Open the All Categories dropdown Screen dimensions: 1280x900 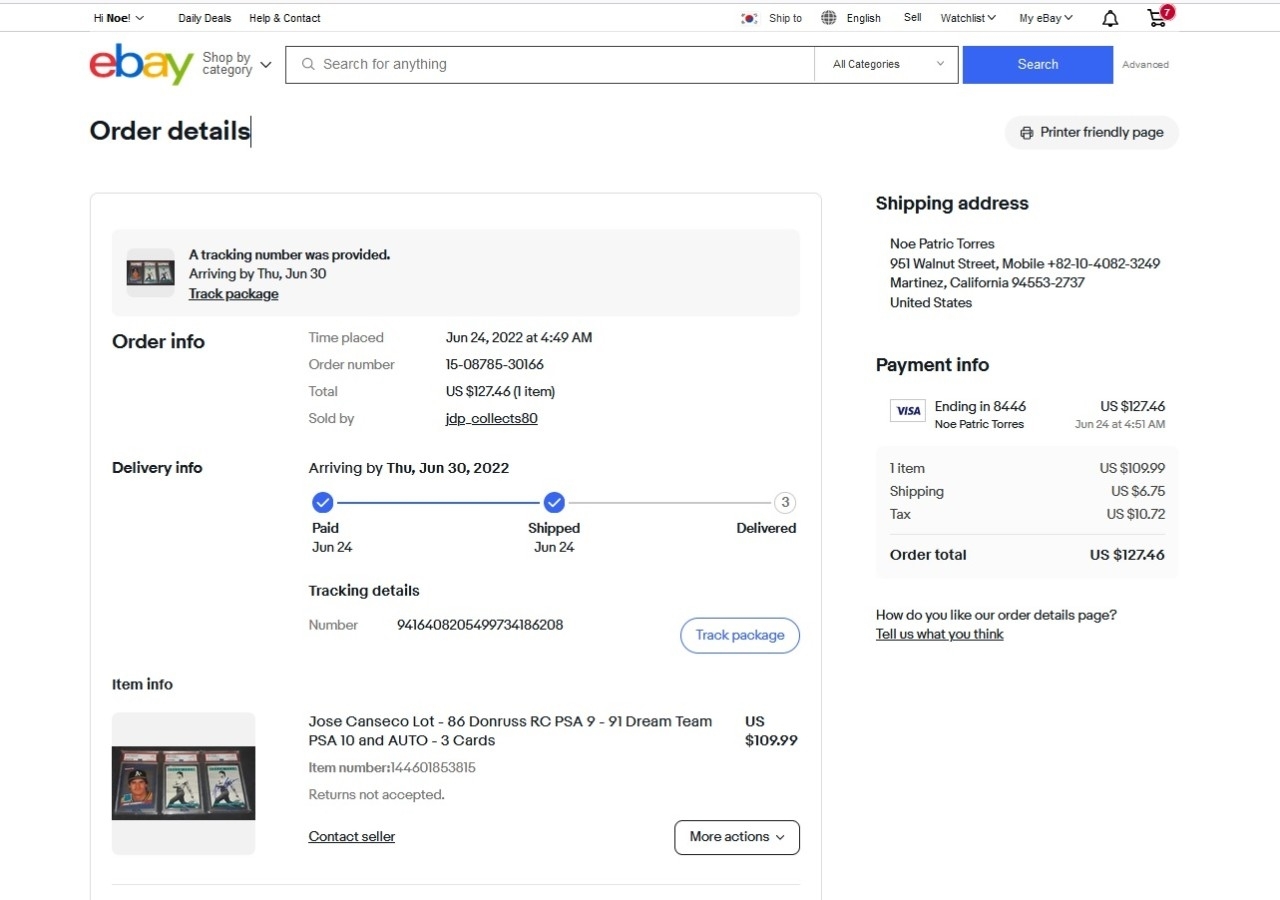pos(888,64)
